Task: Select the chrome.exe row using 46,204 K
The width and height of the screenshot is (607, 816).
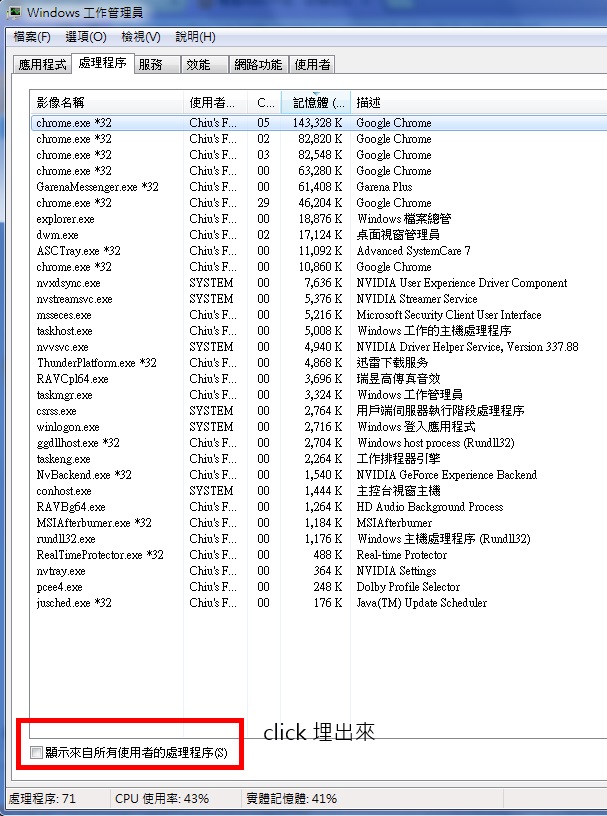Action: (318, 203)
